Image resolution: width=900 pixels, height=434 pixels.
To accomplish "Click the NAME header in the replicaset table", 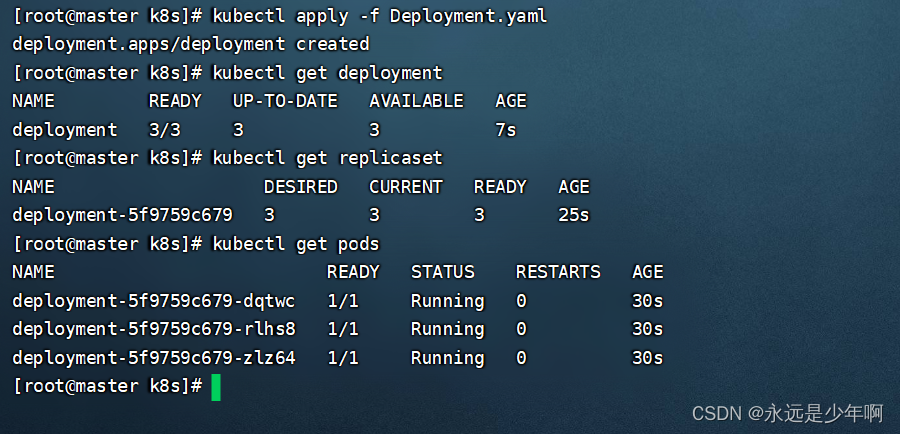I will (x=33, y=187).
